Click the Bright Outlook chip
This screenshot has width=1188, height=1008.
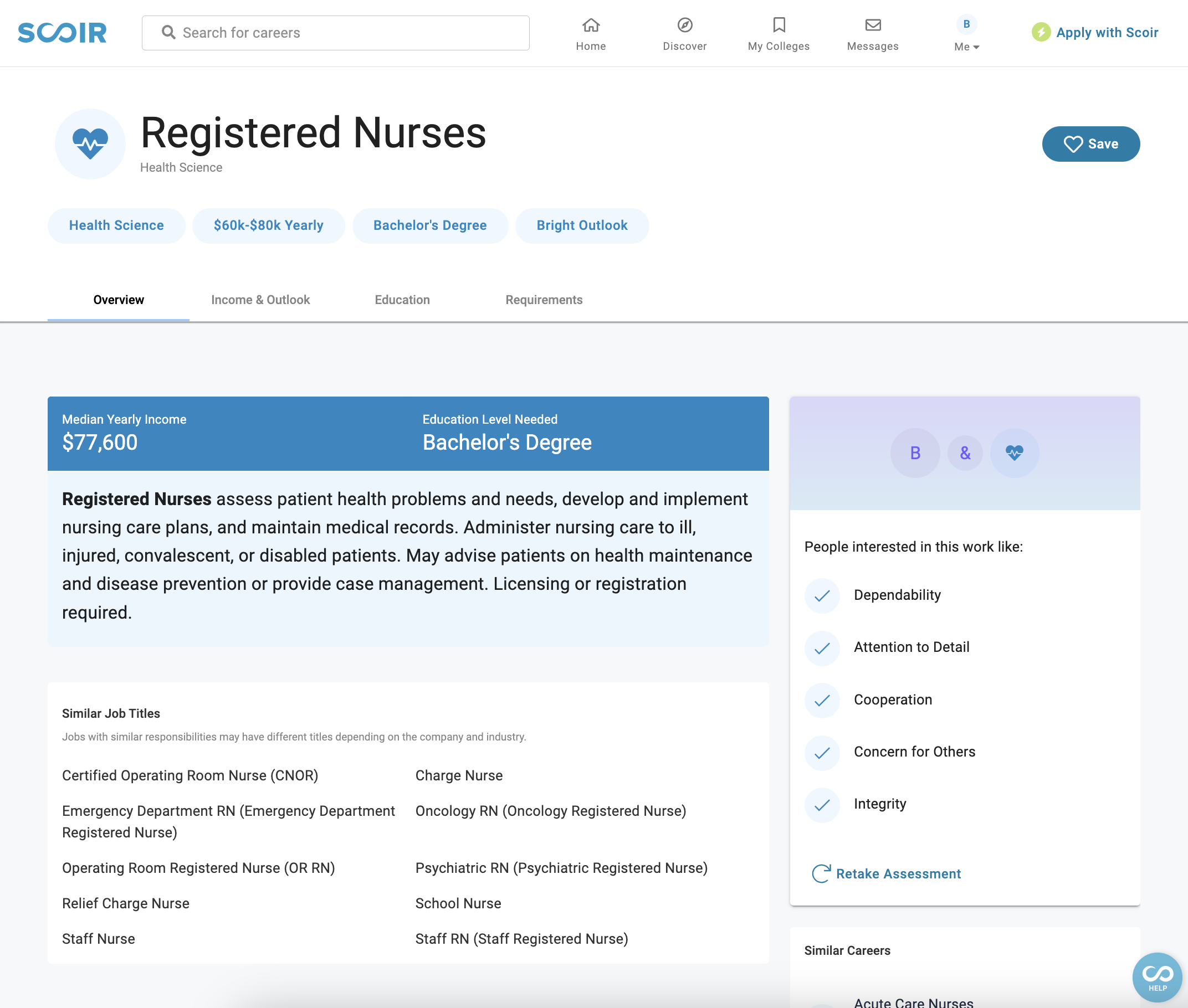pos(581,226)
